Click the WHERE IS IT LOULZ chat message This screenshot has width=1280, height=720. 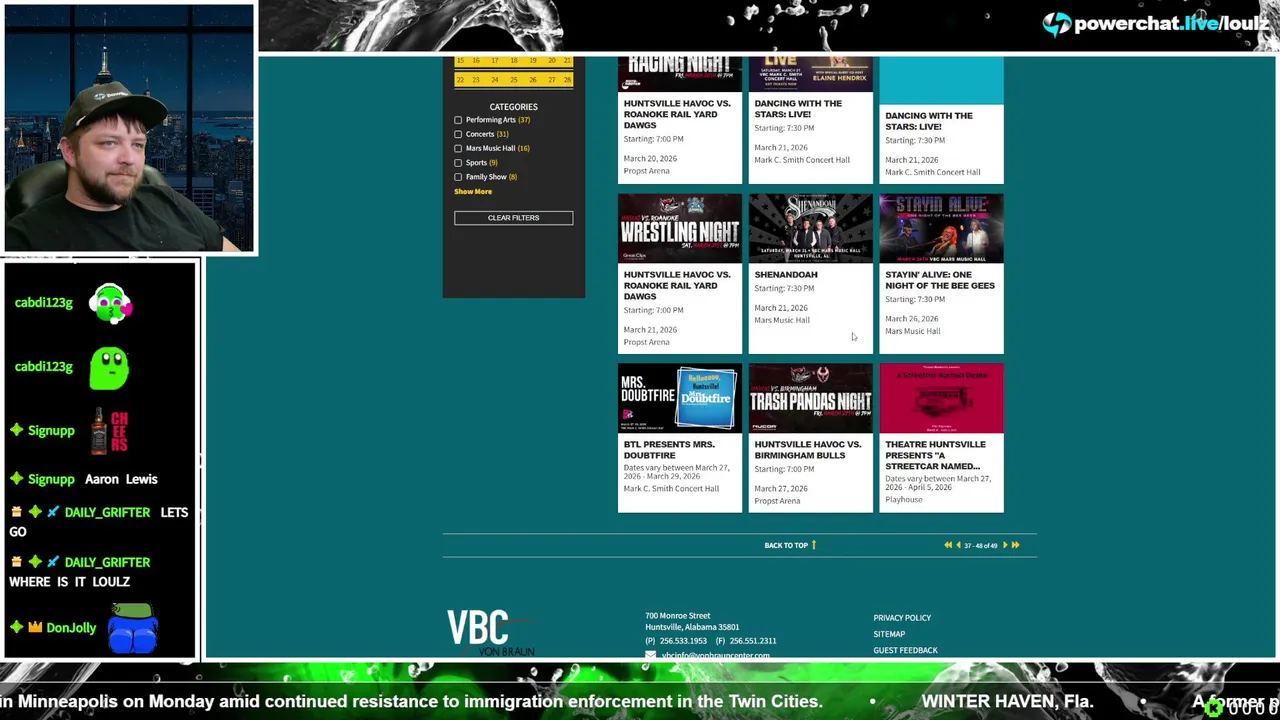point(69,582)
